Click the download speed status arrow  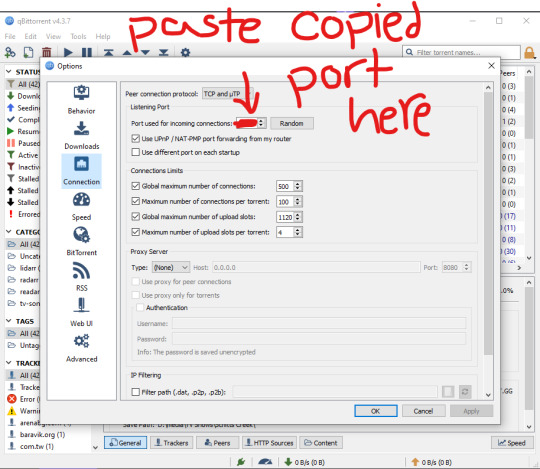pyautogui.click(x=288, y=462)
